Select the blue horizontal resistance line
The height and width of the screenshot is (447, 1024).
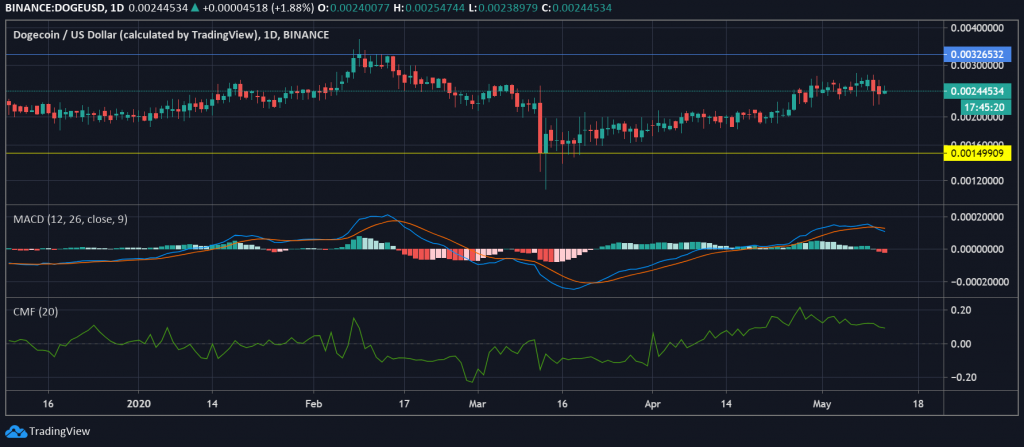[475, 55]
